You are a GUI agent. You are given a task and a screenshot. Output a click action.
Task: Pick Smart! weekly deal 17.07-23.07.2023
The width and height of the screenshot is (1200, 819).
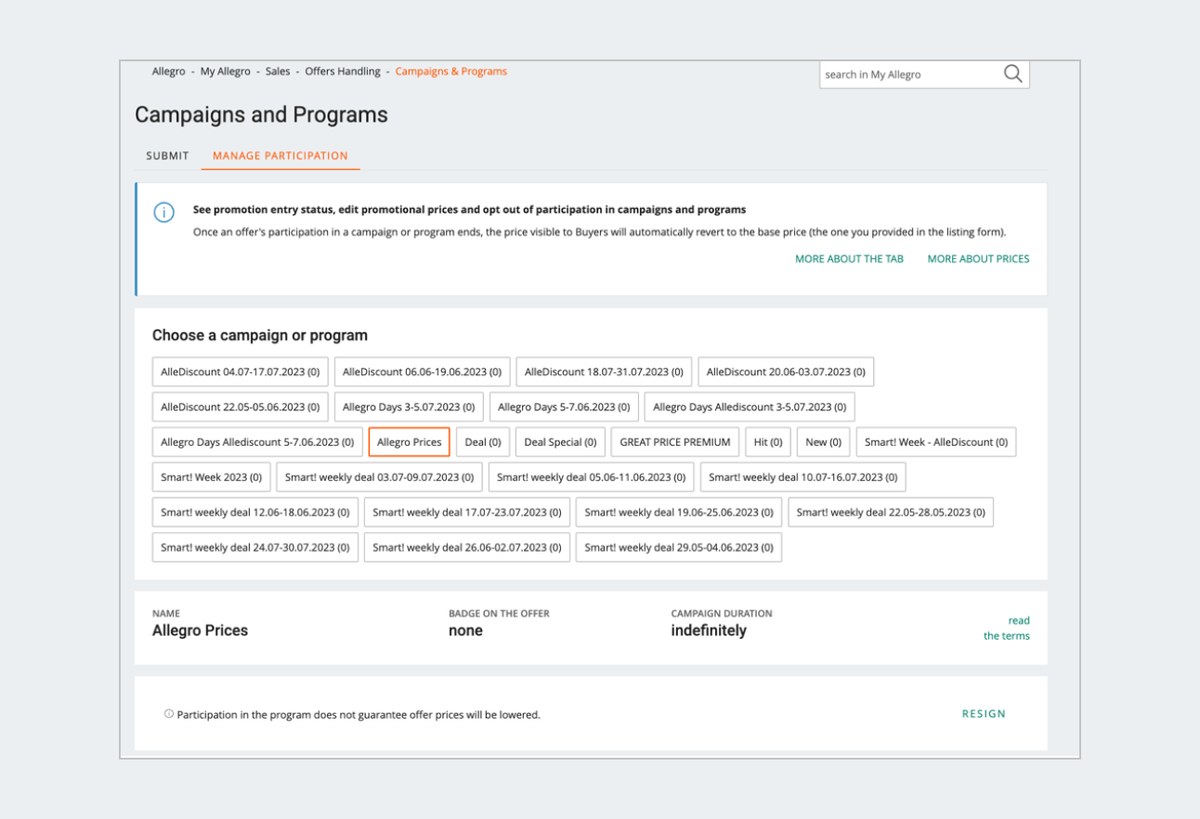(x=467, y=512)
